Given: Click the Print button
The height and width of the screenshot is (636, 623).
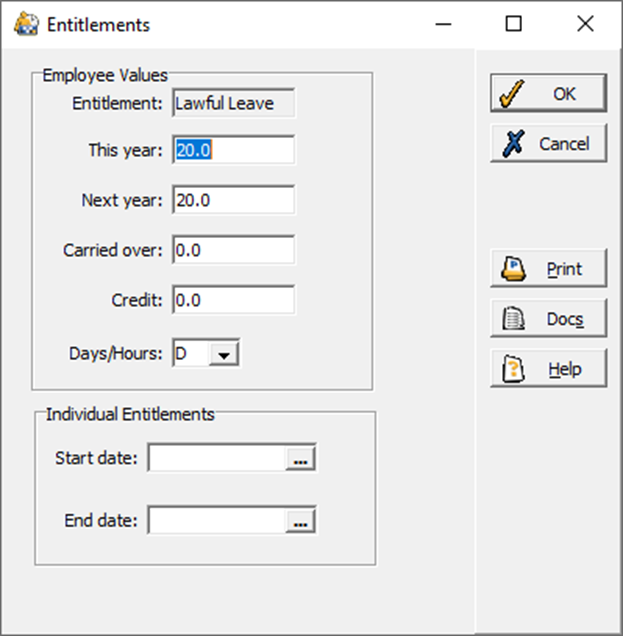Looking at the screenshot, I should pyautogui.click(x=548, y=269).
